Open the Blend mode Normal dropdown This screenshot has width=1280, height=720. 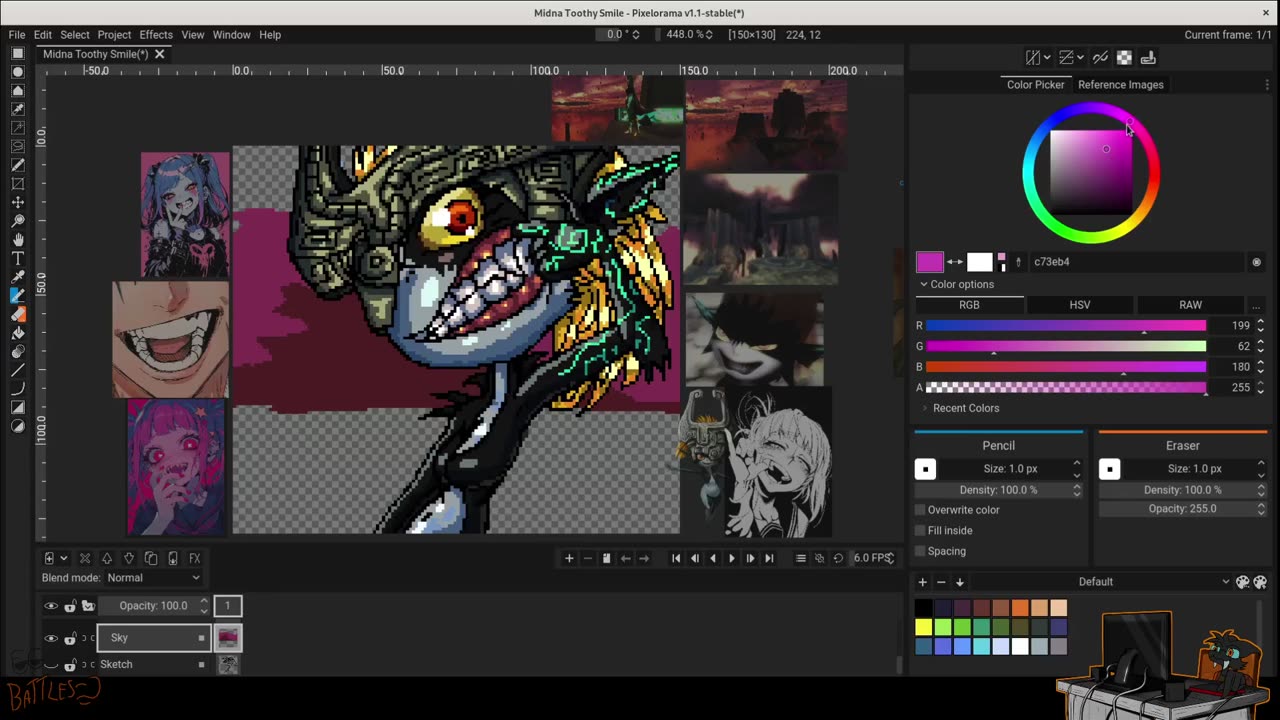click(x=153, y=578)
